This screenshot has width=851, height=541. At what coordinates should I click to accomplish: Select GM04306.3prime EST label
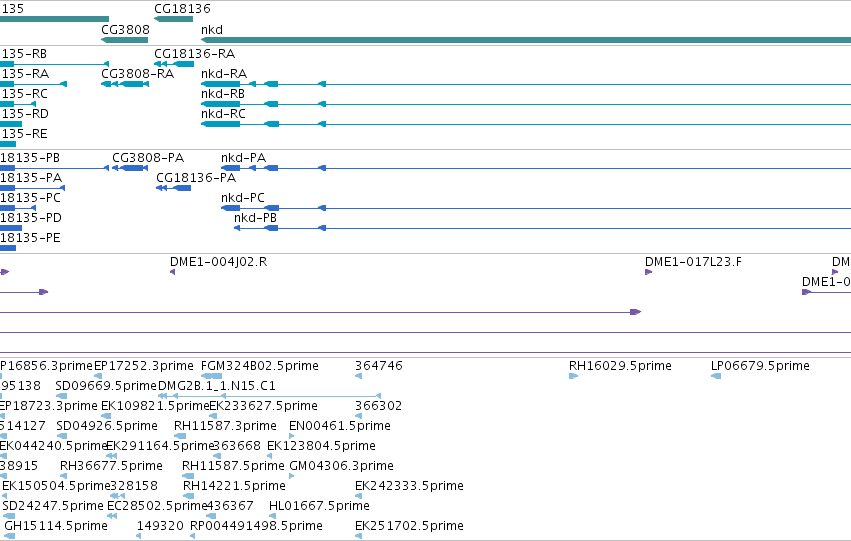341,467
